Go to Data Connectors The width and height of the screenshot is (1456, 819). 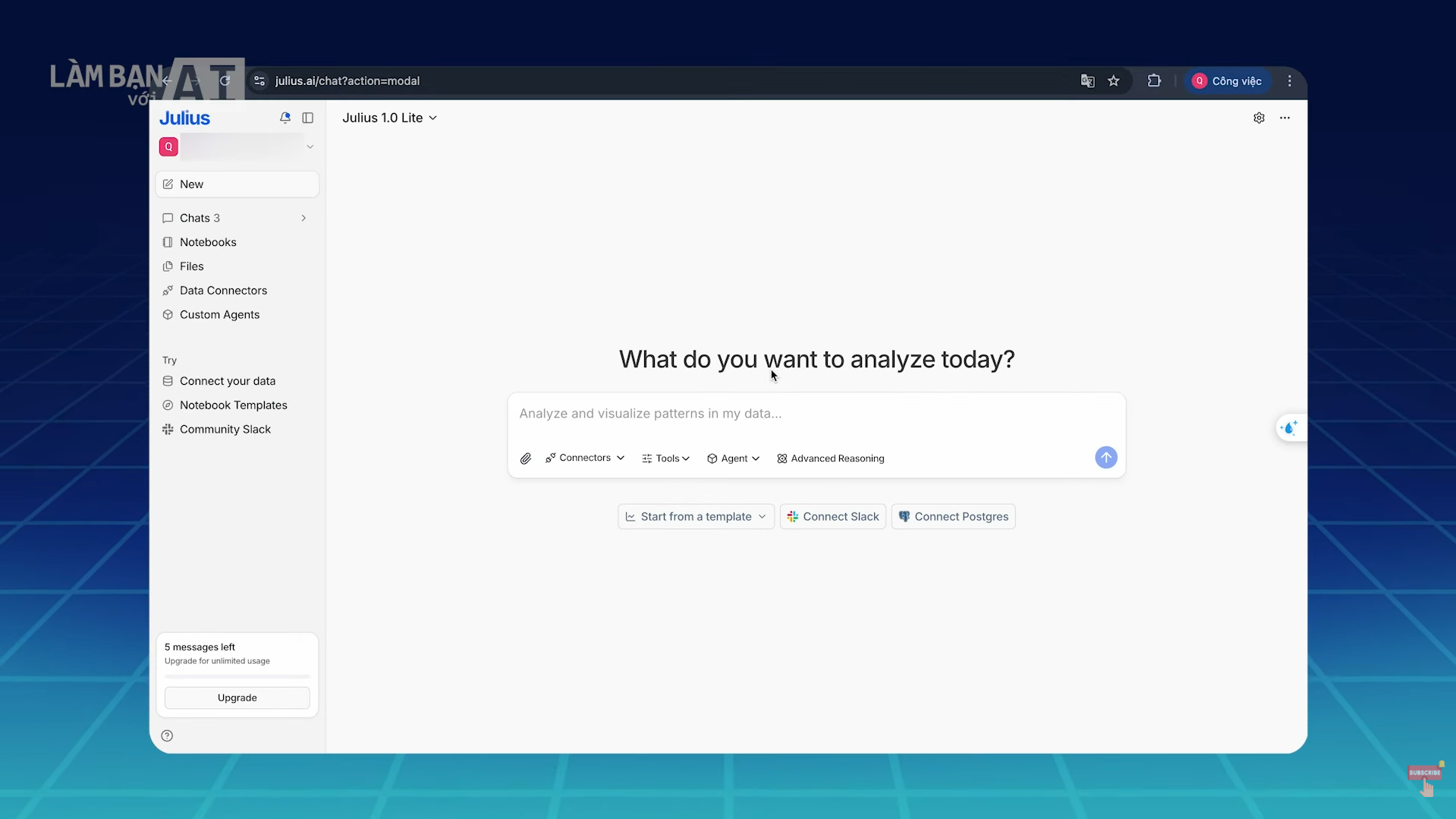click(x=223, y=291)
